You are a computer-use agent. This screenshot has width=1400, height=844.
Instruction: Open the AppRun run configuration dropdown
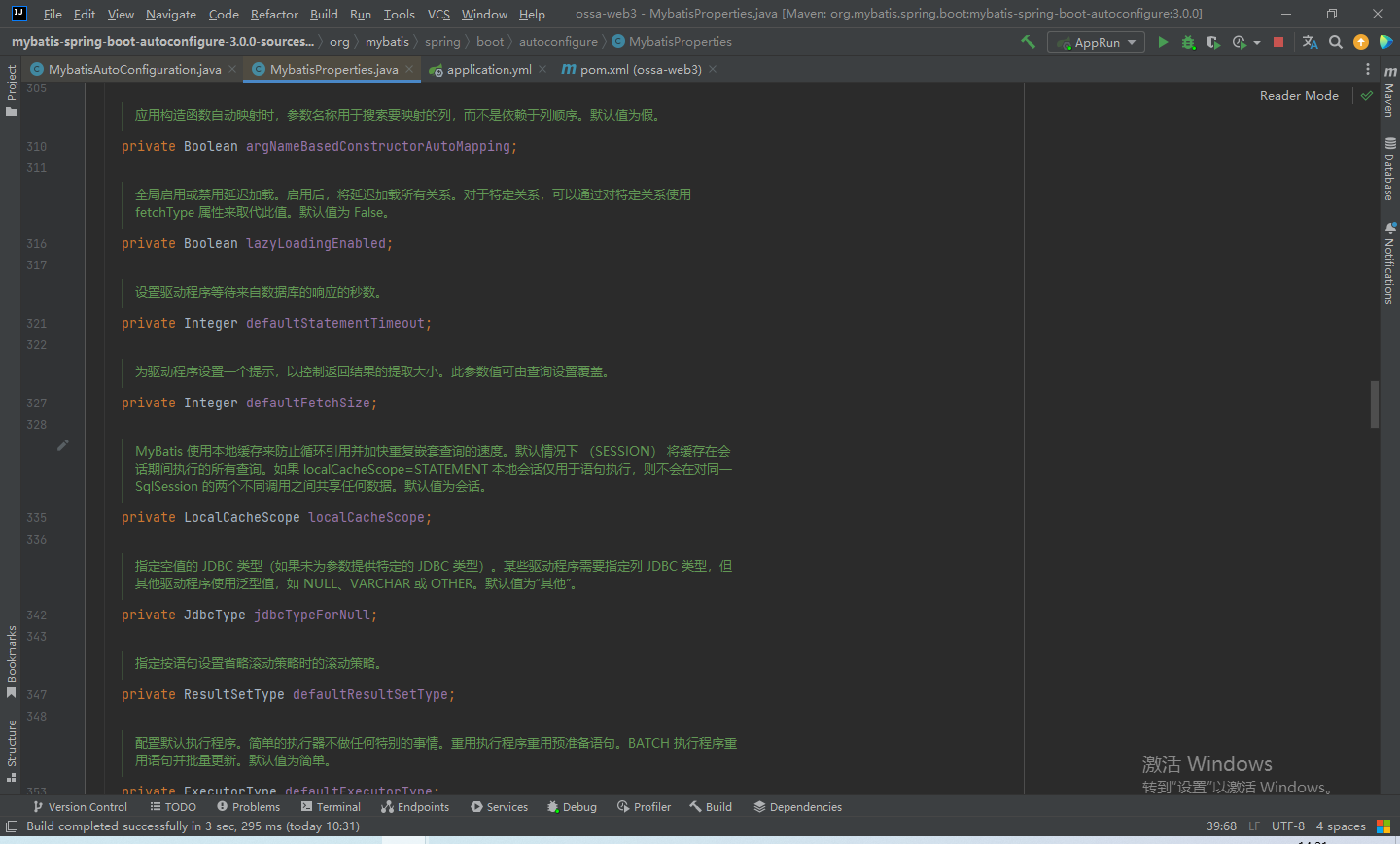1095,42
